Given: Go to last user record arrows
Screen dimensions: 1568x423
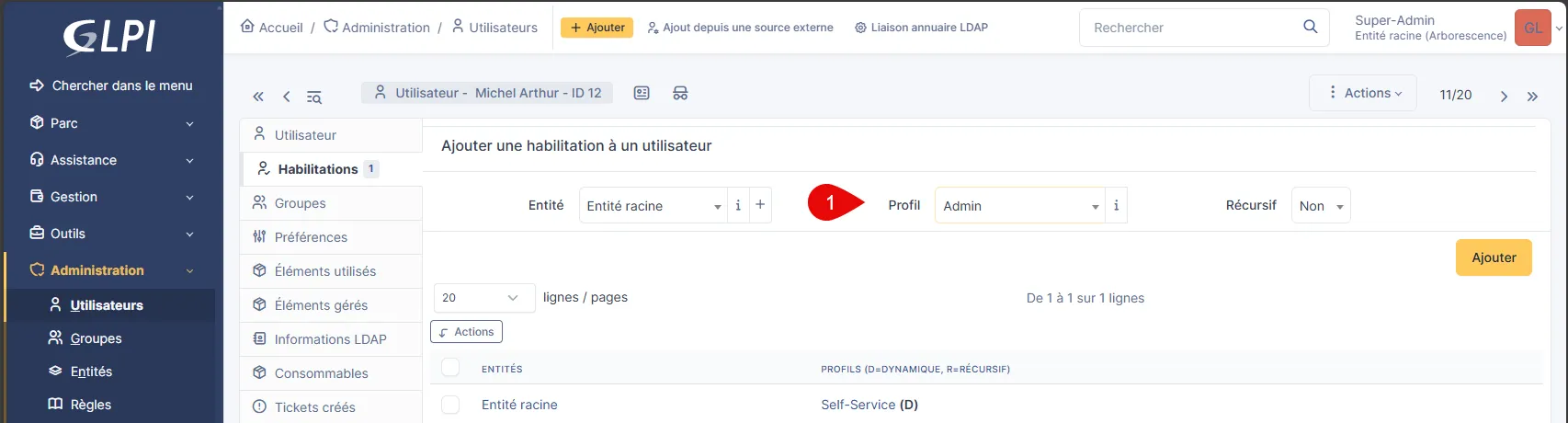Looking at the screenshot, I should click(1532, 96).
